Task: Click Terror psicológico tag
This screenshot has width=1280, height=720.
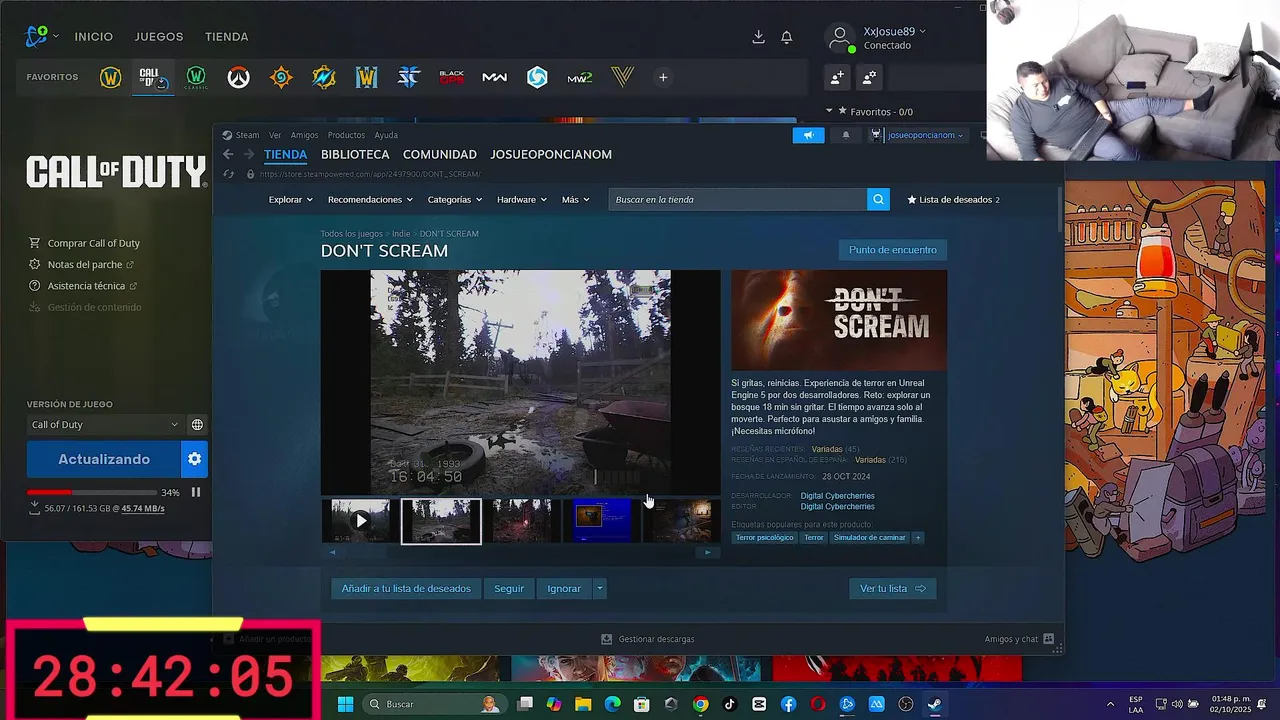Action: tap(765, 537)
